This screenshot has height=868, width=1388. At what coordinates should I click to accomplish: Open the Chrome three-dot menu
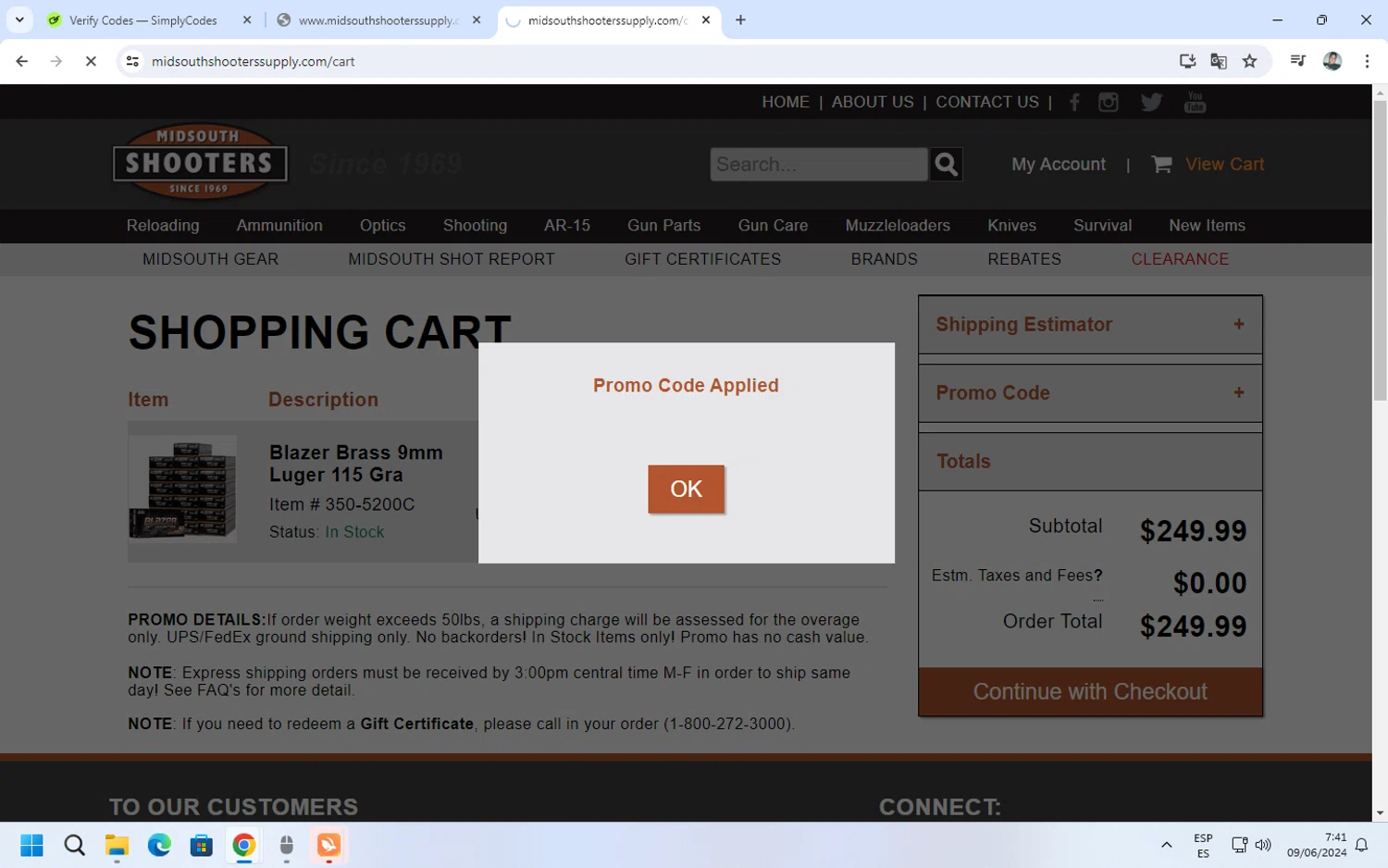(1367, 61)
